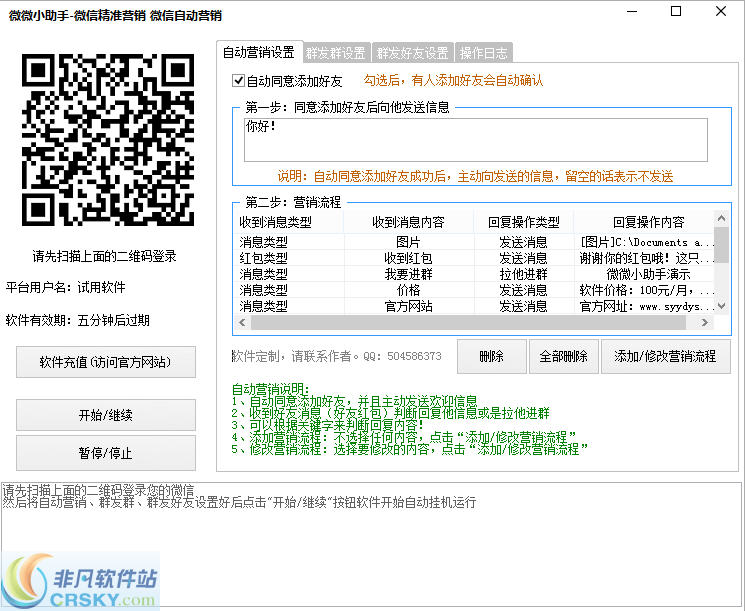Screen dimensions: 745x611
Task: Click 软件充值(访问官方网站) button
Action: click(x=105, y=362)
